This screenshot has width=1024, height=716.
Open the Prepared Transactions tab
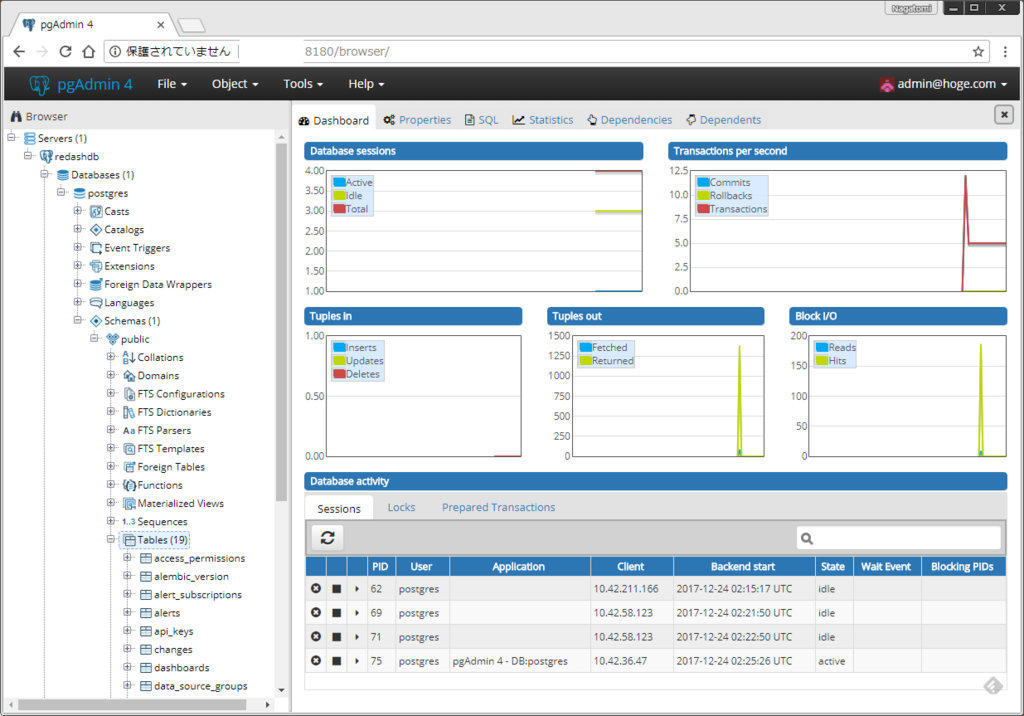coord(498,508)
